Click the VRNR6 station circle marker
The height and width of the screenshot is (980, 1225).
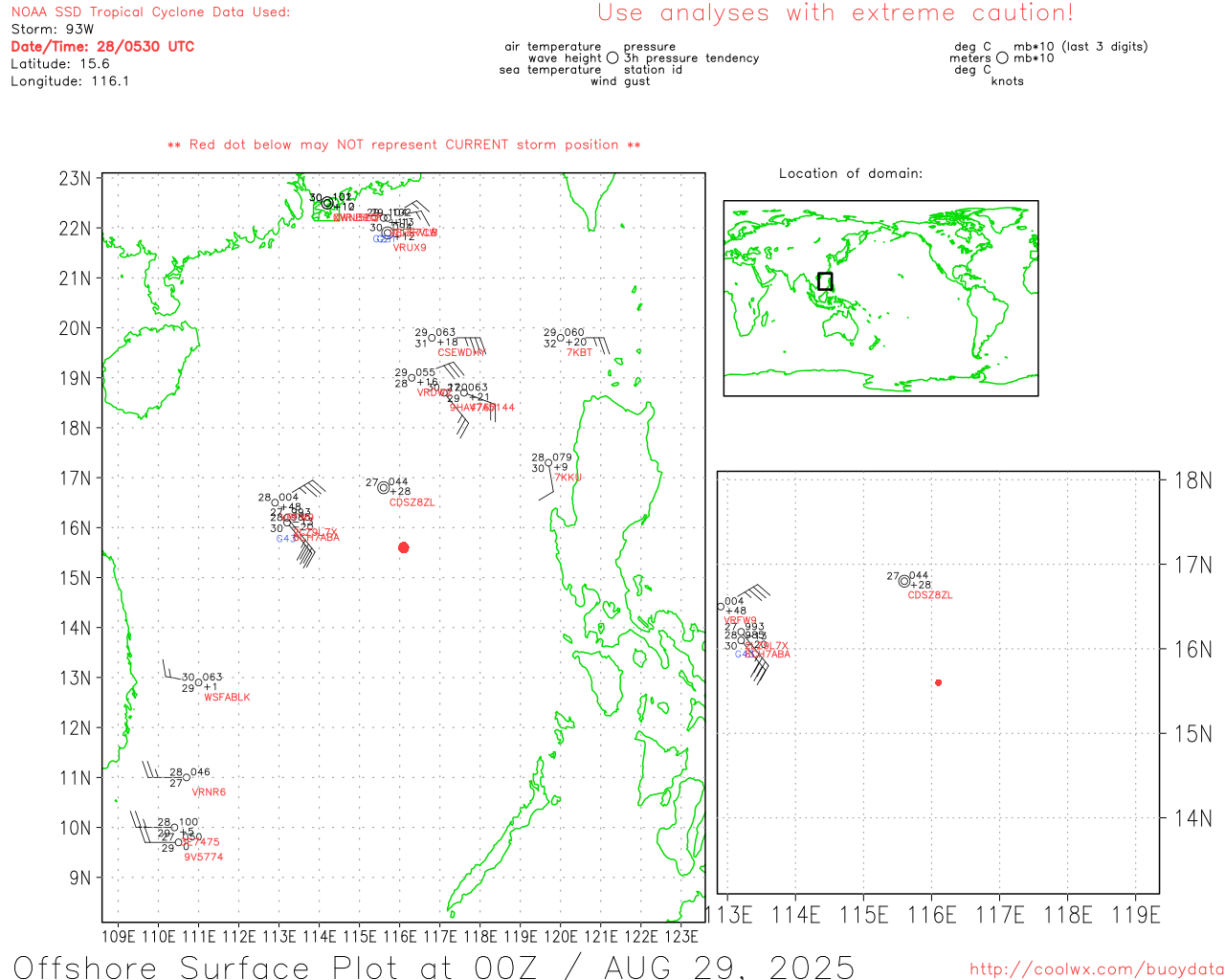187,777
